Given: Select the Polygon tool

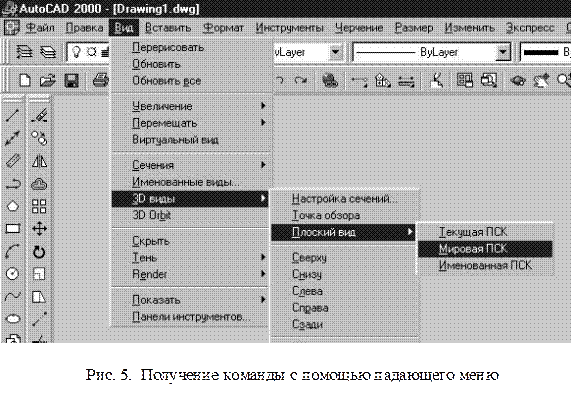Looking at the screenshot, I should 13,206.
